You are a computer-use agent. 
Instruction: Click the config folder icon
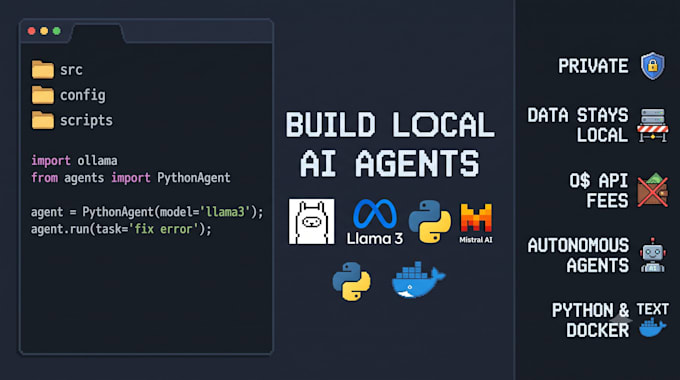[42, 95]
